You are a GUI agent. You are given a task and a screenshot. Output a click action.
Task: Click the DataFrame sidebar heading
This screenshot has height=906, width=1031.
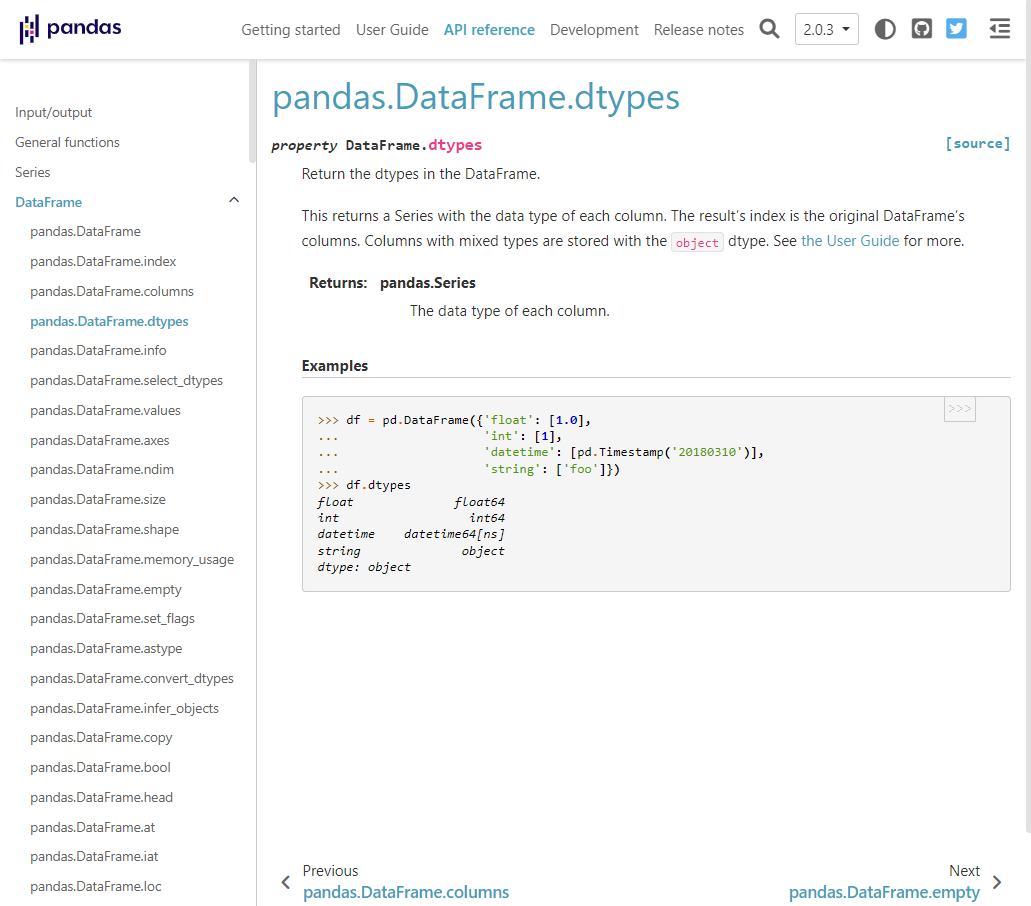pyautogui.click(x=49, y=202)
